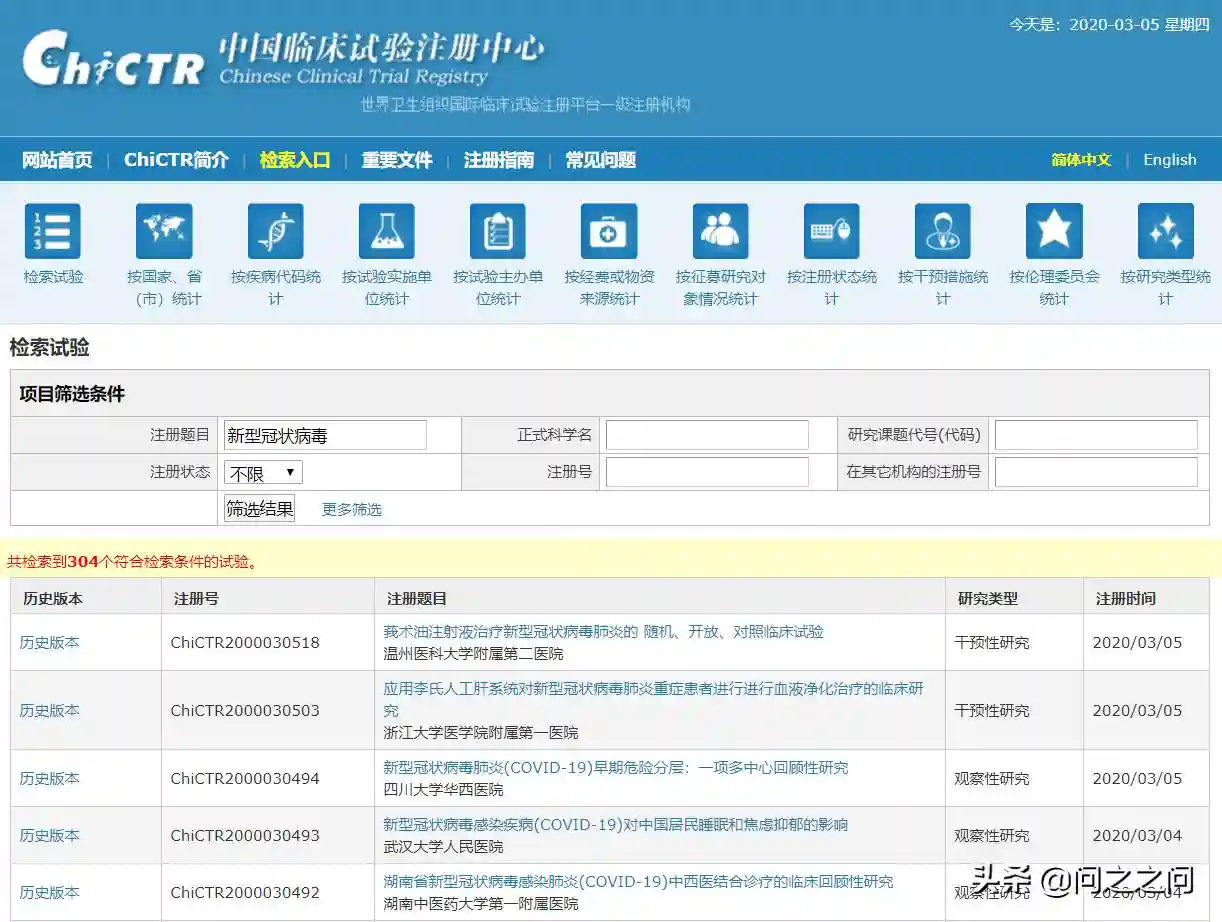Click the 注册号 input field
Viewport: 1222px width, 922px height.
707,472
